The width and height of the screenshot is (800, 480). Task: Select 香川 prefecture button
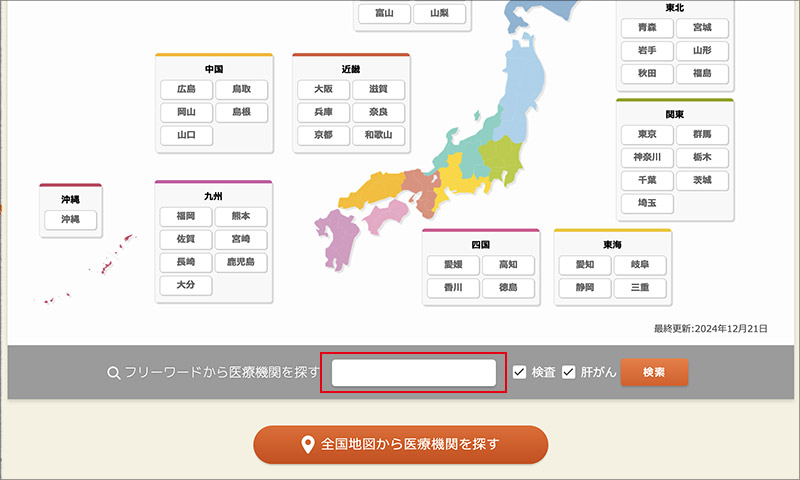point(453,288)
